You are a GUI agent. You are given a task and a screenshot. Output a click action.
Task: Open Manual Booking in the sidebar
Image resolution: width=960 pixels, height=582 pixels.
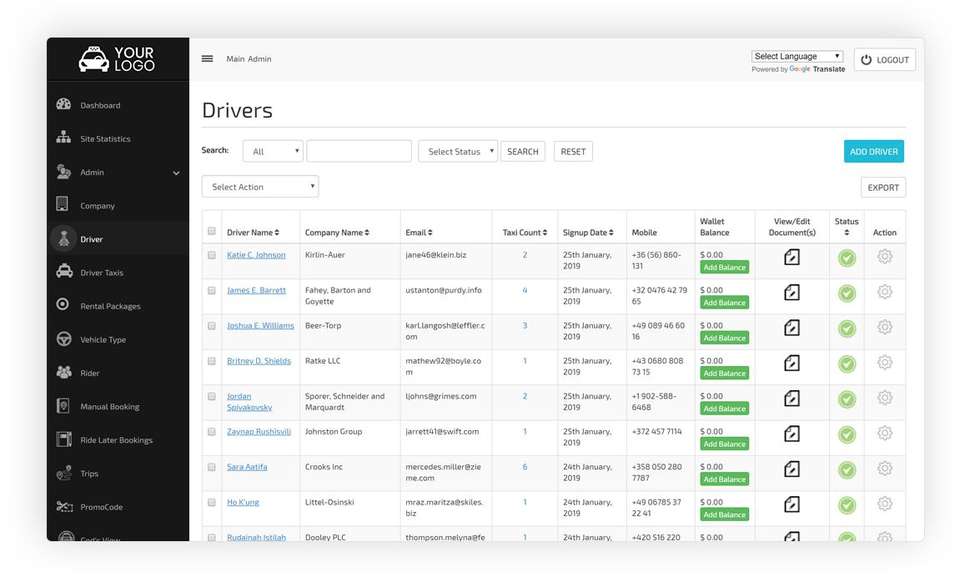click(x=109, y=407)
